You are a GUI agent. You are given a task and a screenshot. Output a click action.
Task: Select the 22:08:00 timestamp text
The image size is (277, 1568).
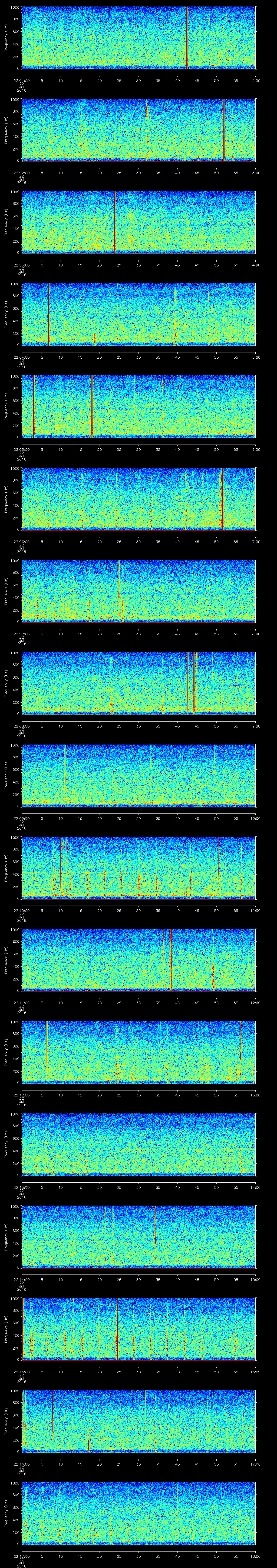pos(21,726)
